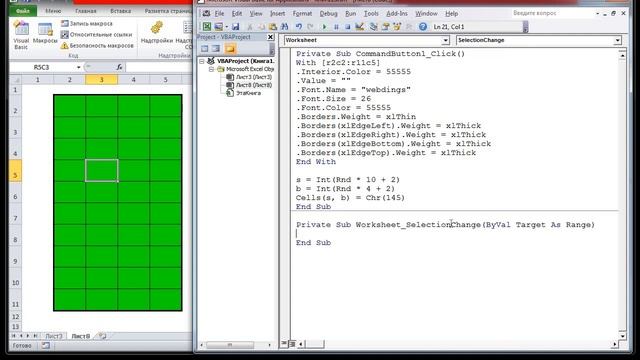Viewport: 640px width, 360px height.
Task: Click the fx Insert Function icon
Action: [x=119, y=67]
